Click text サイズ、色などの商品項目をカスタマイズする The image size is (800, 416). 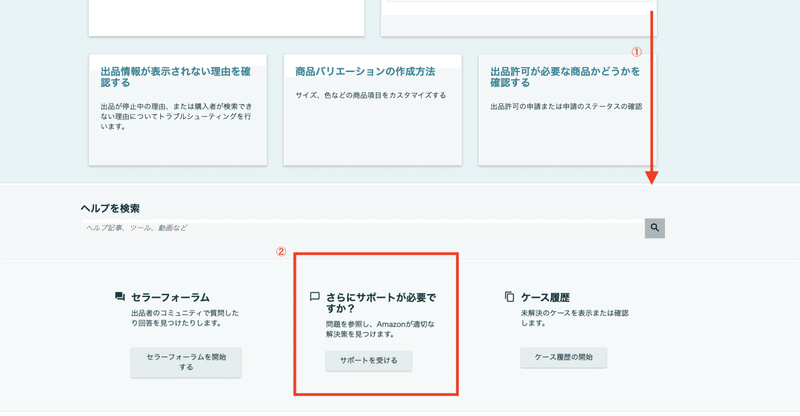tap(371, 95)
